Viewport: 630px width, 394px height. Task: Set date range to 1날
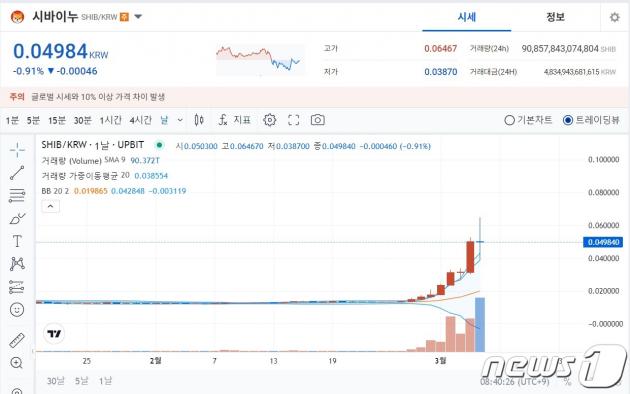[106, 381]
